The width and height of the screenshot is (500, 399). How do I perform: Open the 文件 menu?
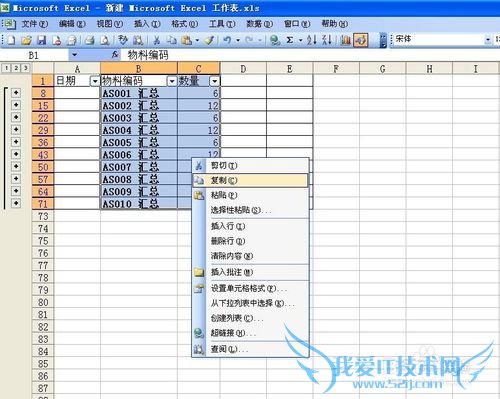35,24
